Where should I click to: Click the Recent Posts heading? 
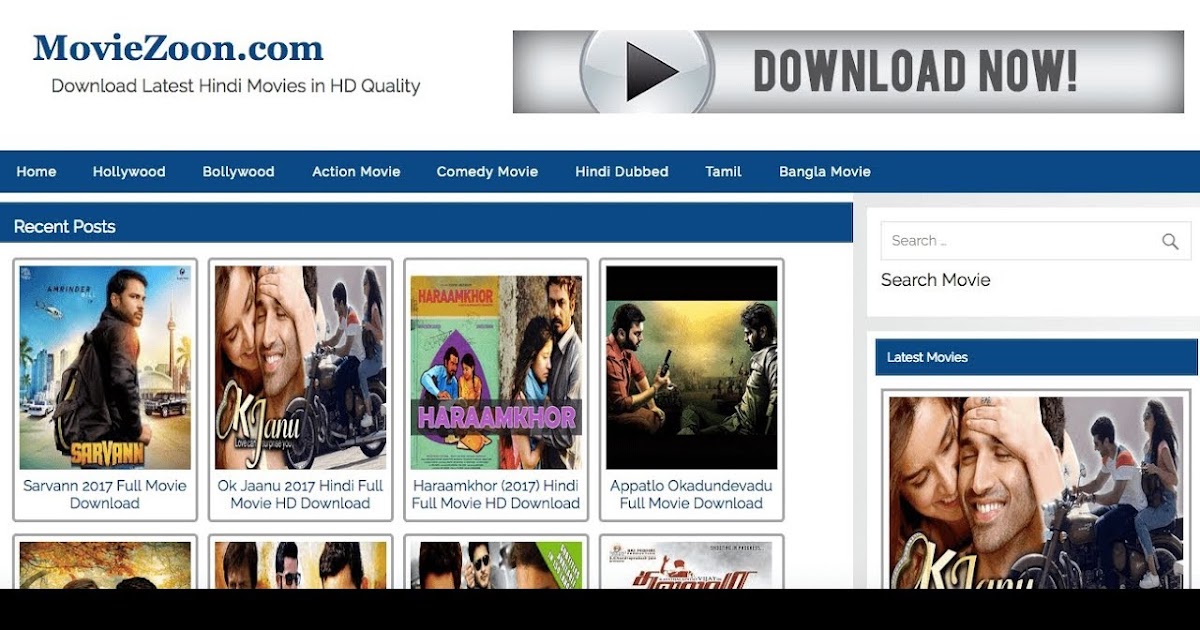tap(64, 227)
